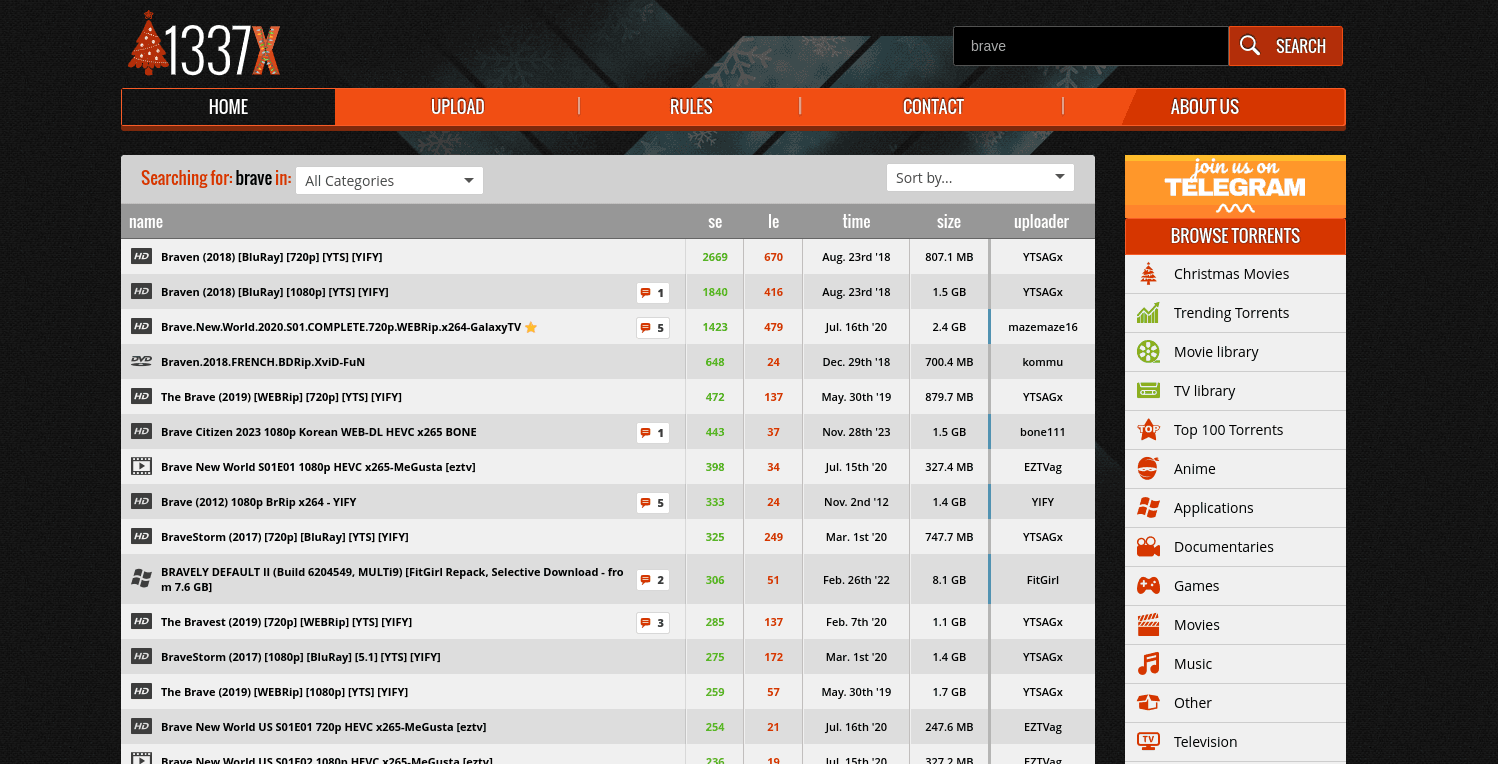The height and width of the screenshot is (764, 1498).
Task: Click the SEARCH button
Action: [1285, 46]
